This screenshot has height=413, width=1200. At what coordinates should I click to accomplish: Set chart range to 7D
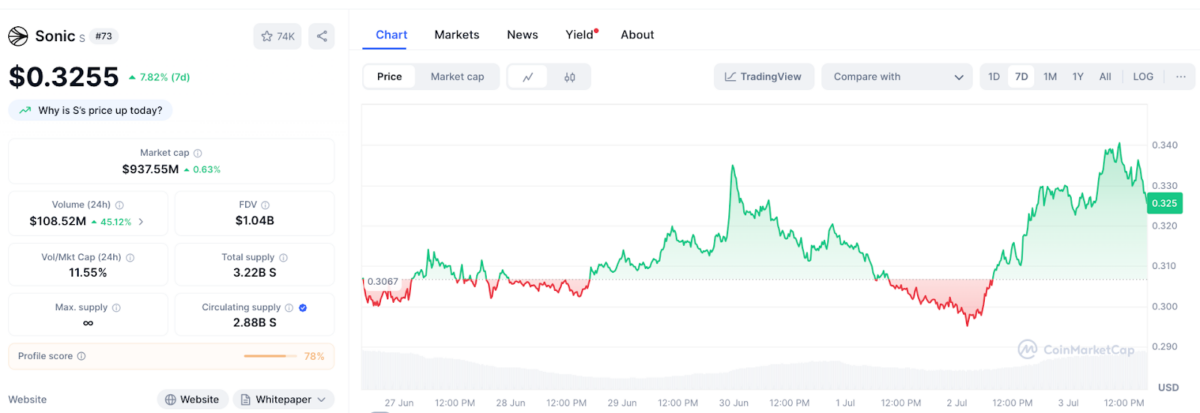pyautogui.click(x=1021, y=77)
